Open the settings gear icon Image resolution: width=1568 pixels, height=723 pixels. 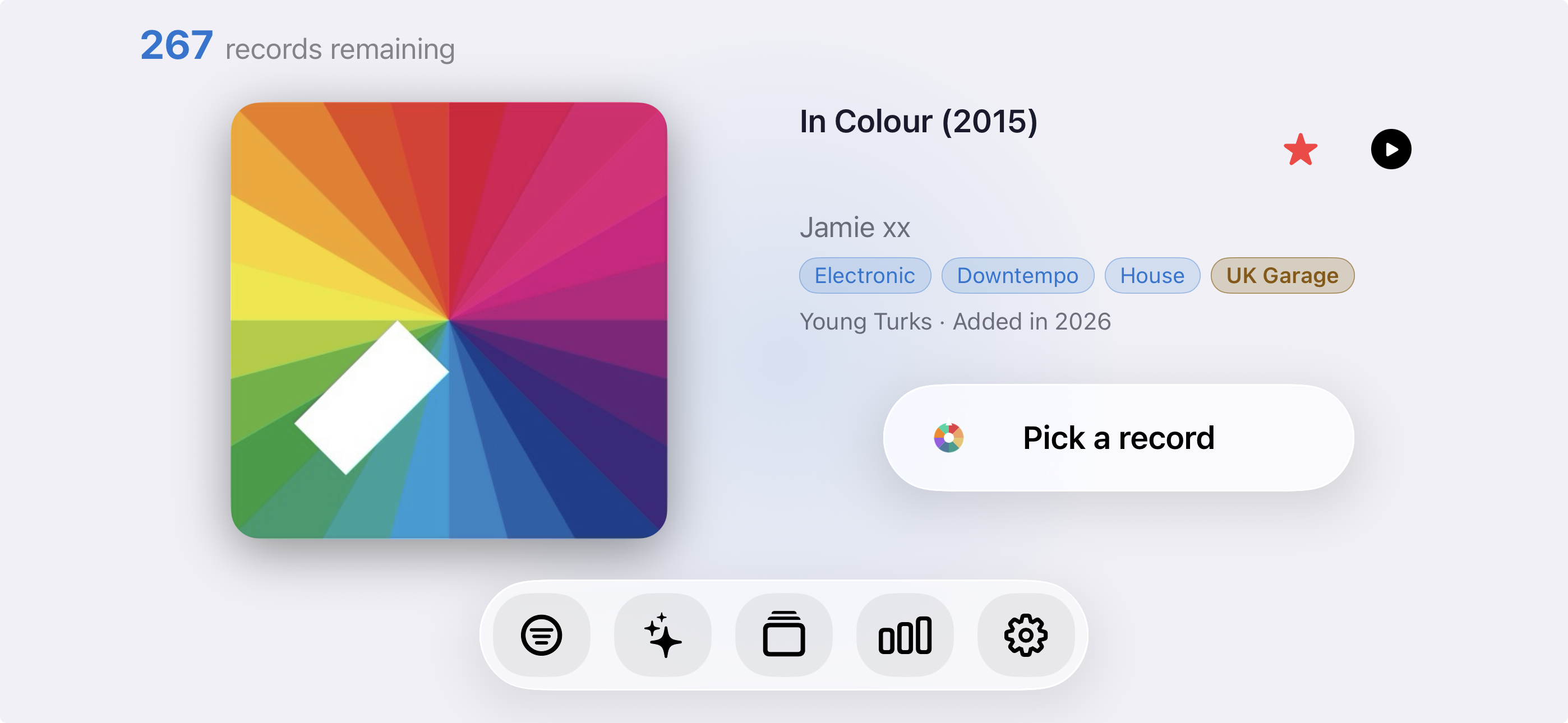coord(1026,635)
